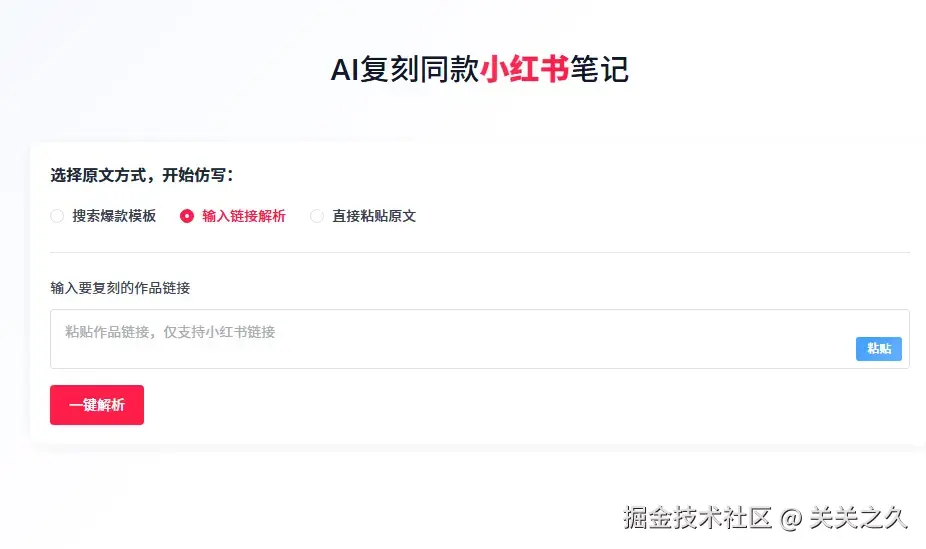Viewport: 926px width, 549px height.
Task: Click the @ symbol in the watermark
Action: pyautogui.click(x=791, y=518)
